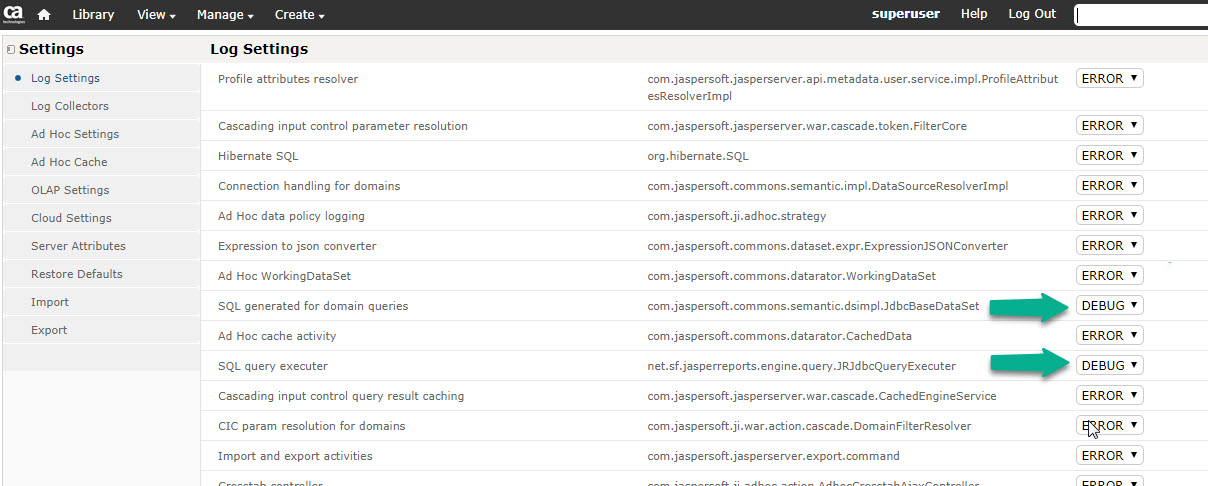This screenshot has height=486, width=1208.
Task: Click the search input field
Action: (1140, 15)
